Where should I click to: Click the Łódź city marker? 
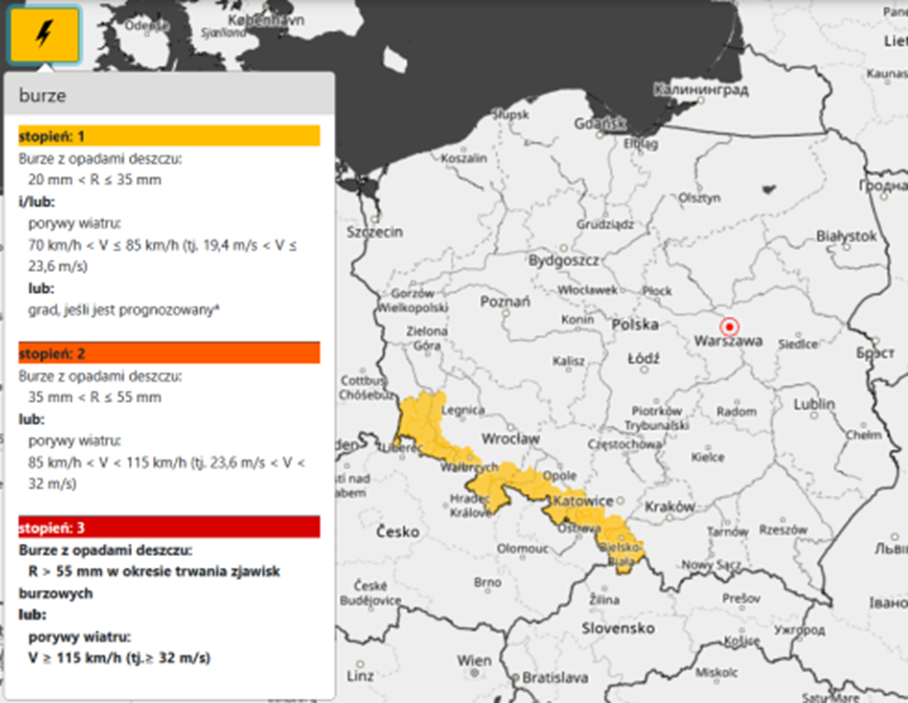644,369
